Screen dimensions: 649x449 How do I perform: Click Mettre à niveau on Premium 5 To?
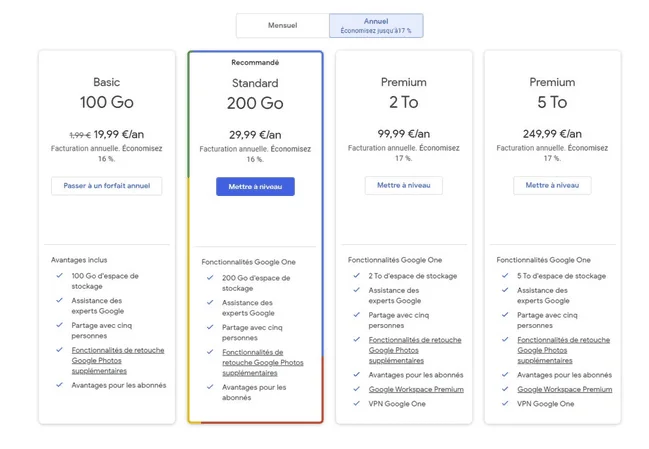(x=552, y=185)
